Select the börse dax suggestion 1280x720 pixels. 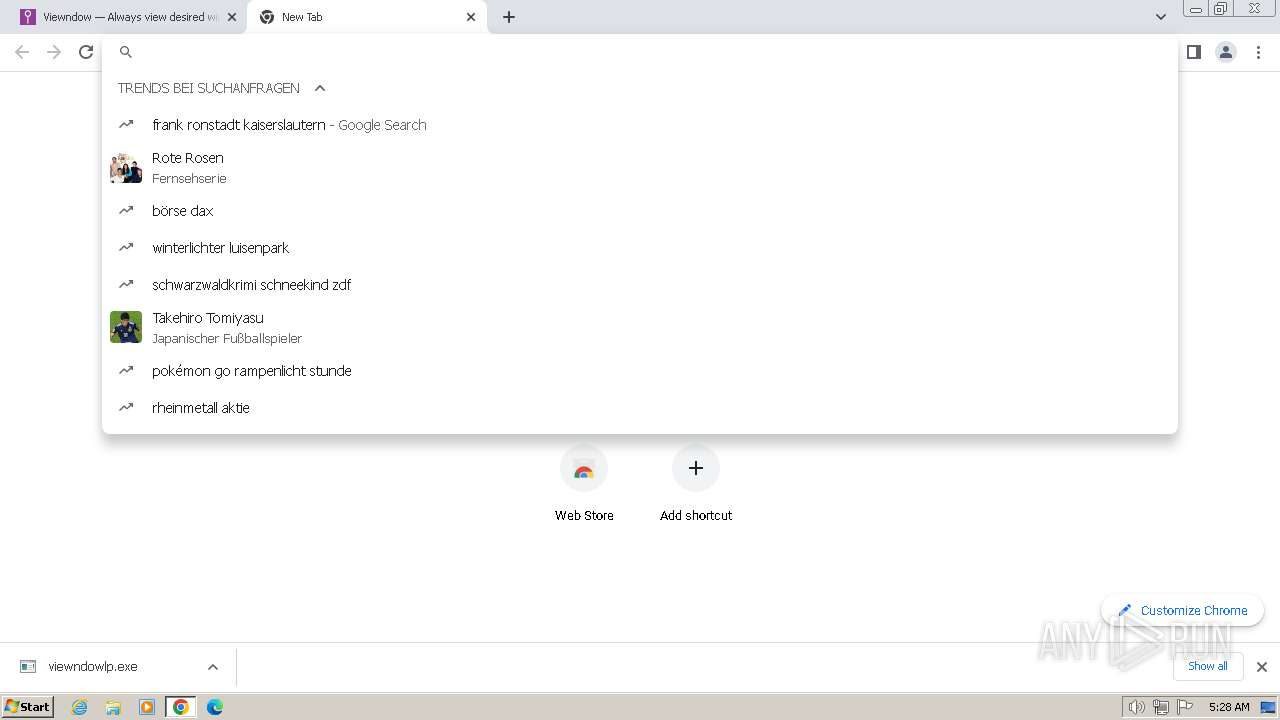[640, 211]
